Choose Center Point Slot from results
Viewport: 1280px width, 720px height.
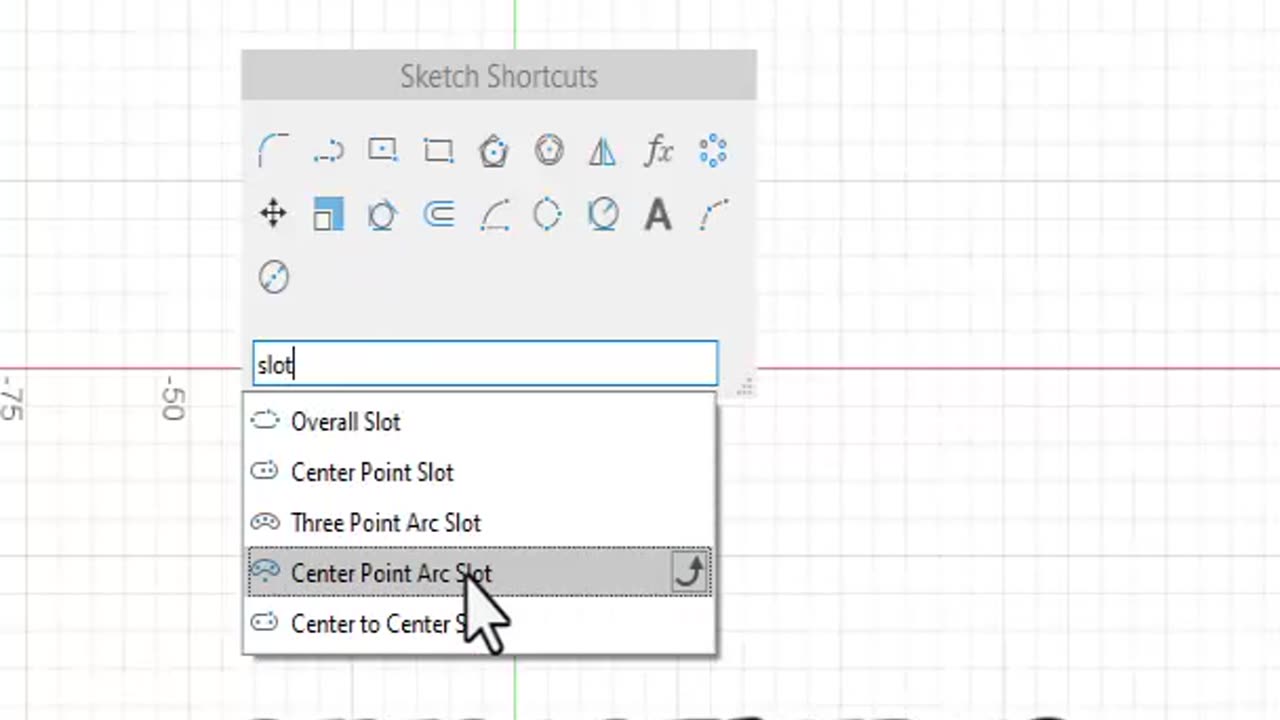click(x=481, y=472)
